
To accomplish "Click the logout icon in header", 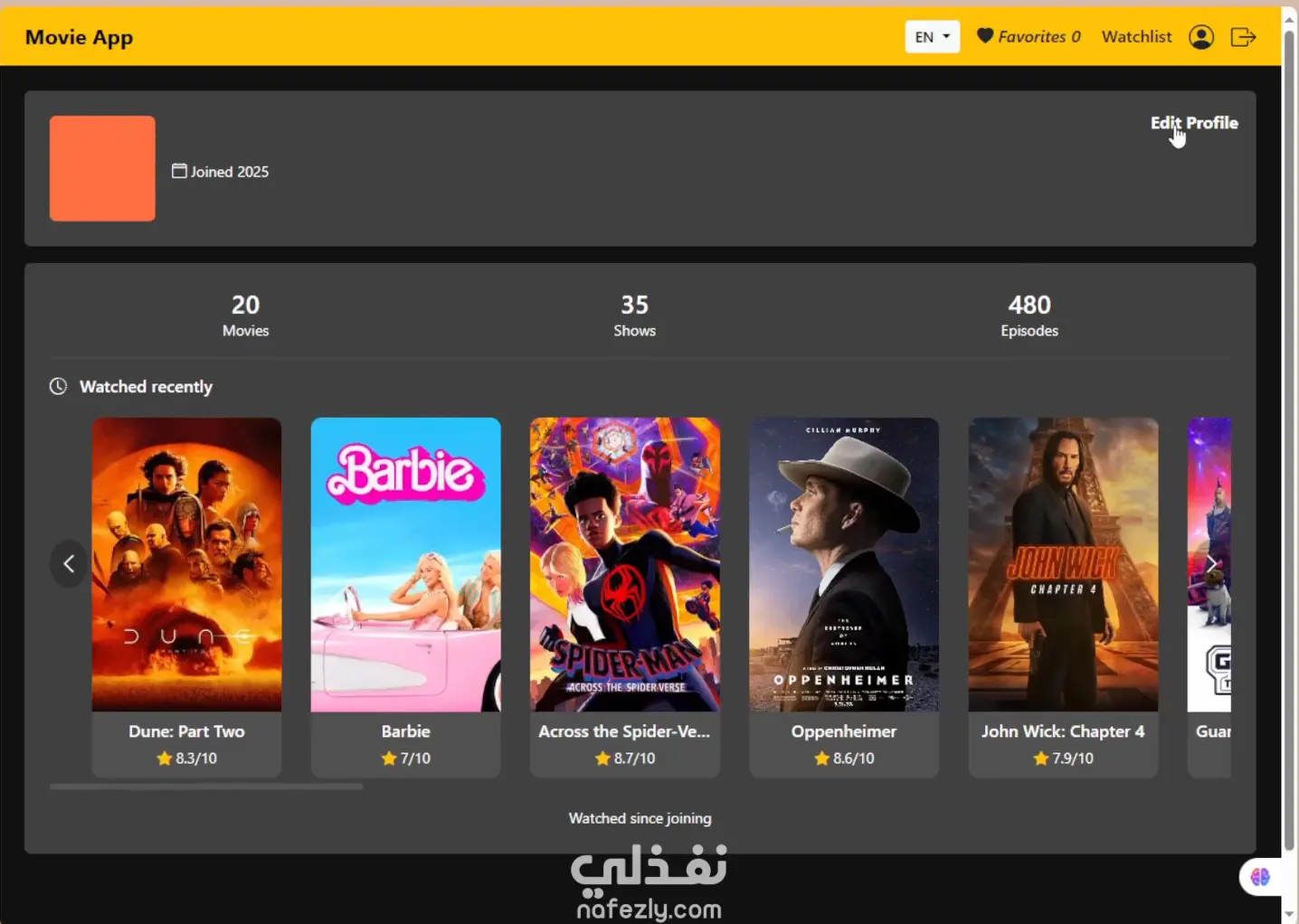I will [1243, 37].
